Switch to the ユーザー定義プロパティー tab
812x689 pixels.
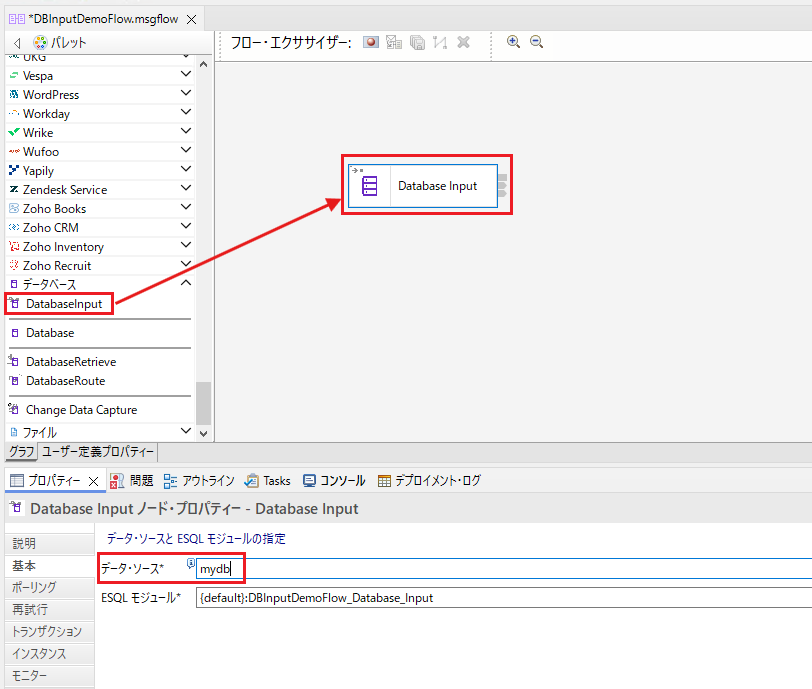click(x=98, y=452)
